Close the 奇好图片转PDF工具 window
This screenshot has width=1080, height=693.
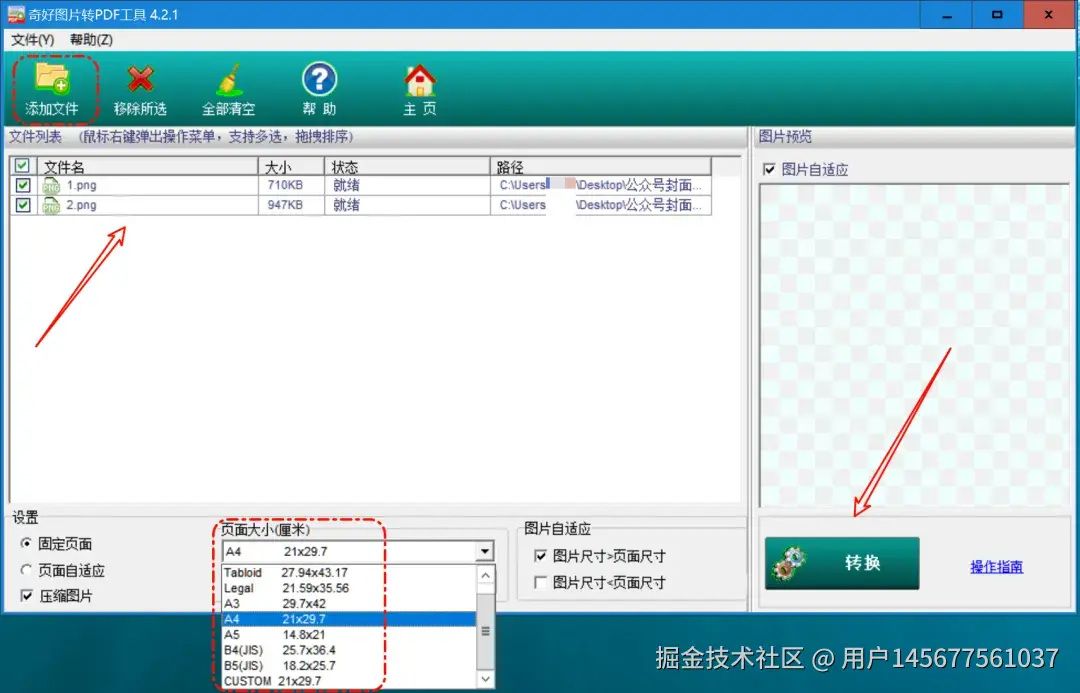point(1049,14)
